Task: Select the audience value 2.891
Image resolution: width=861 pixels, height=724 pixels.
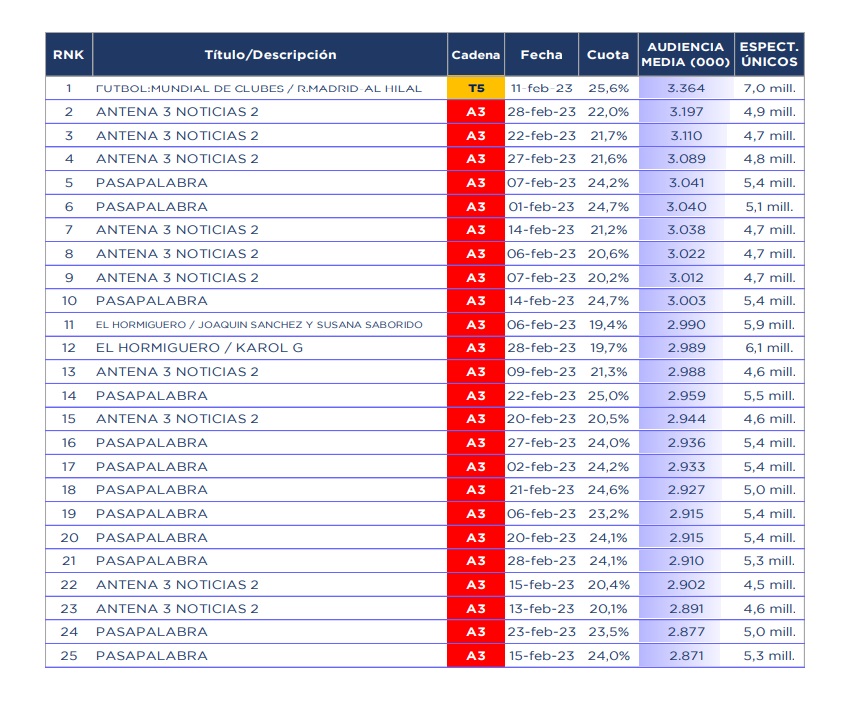Action: pos(686,609)
